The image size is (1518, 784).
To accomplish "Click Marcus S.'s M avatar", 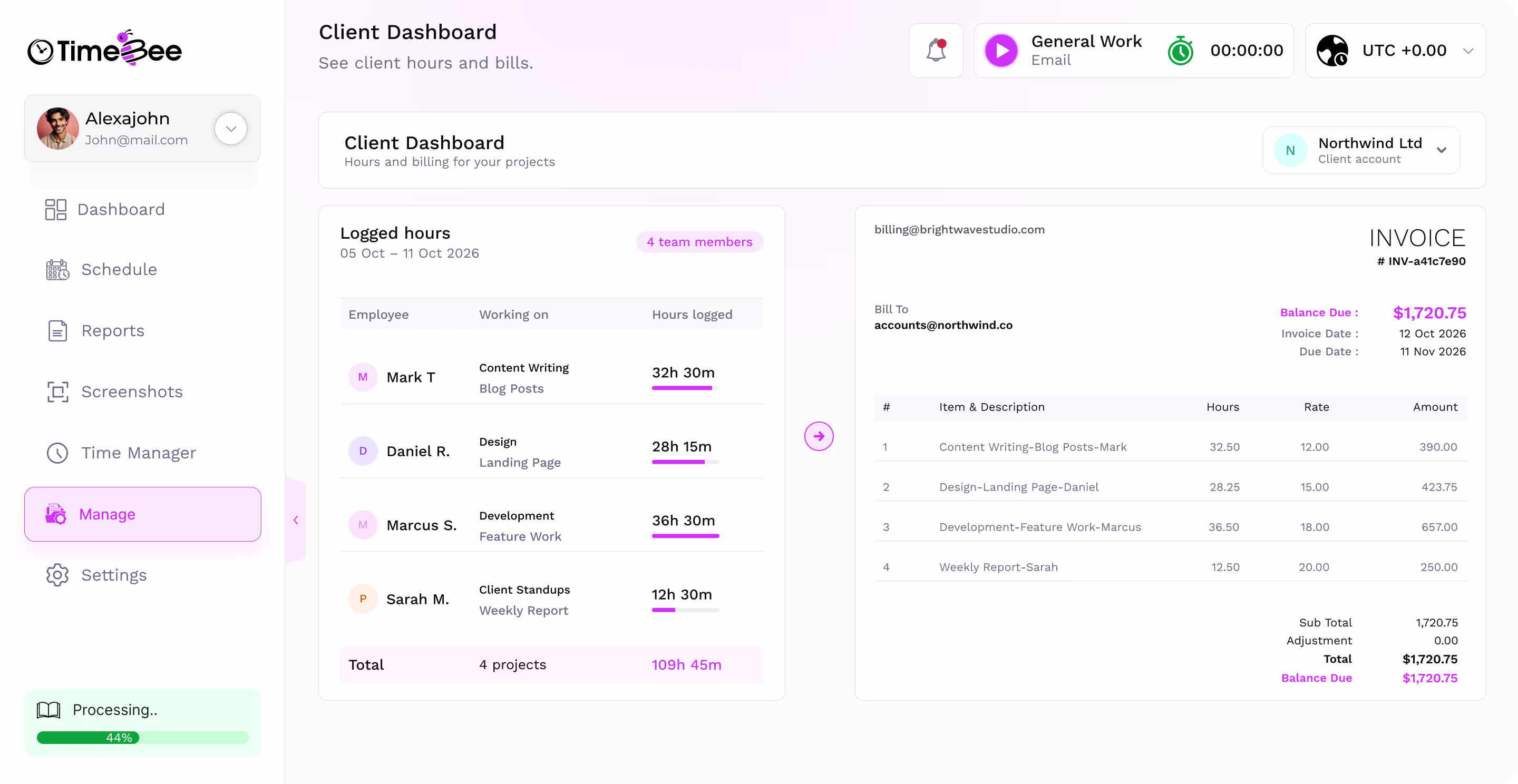I will coord(363,525).
